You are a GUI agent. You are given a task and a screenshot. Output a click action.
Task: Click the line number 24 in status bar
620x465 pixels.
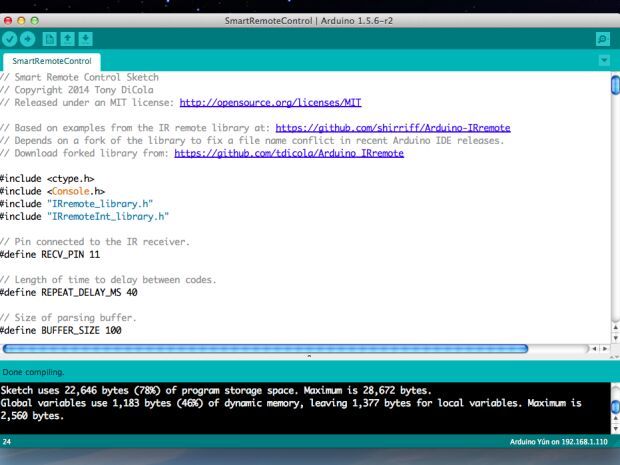[x=7, y=442]
